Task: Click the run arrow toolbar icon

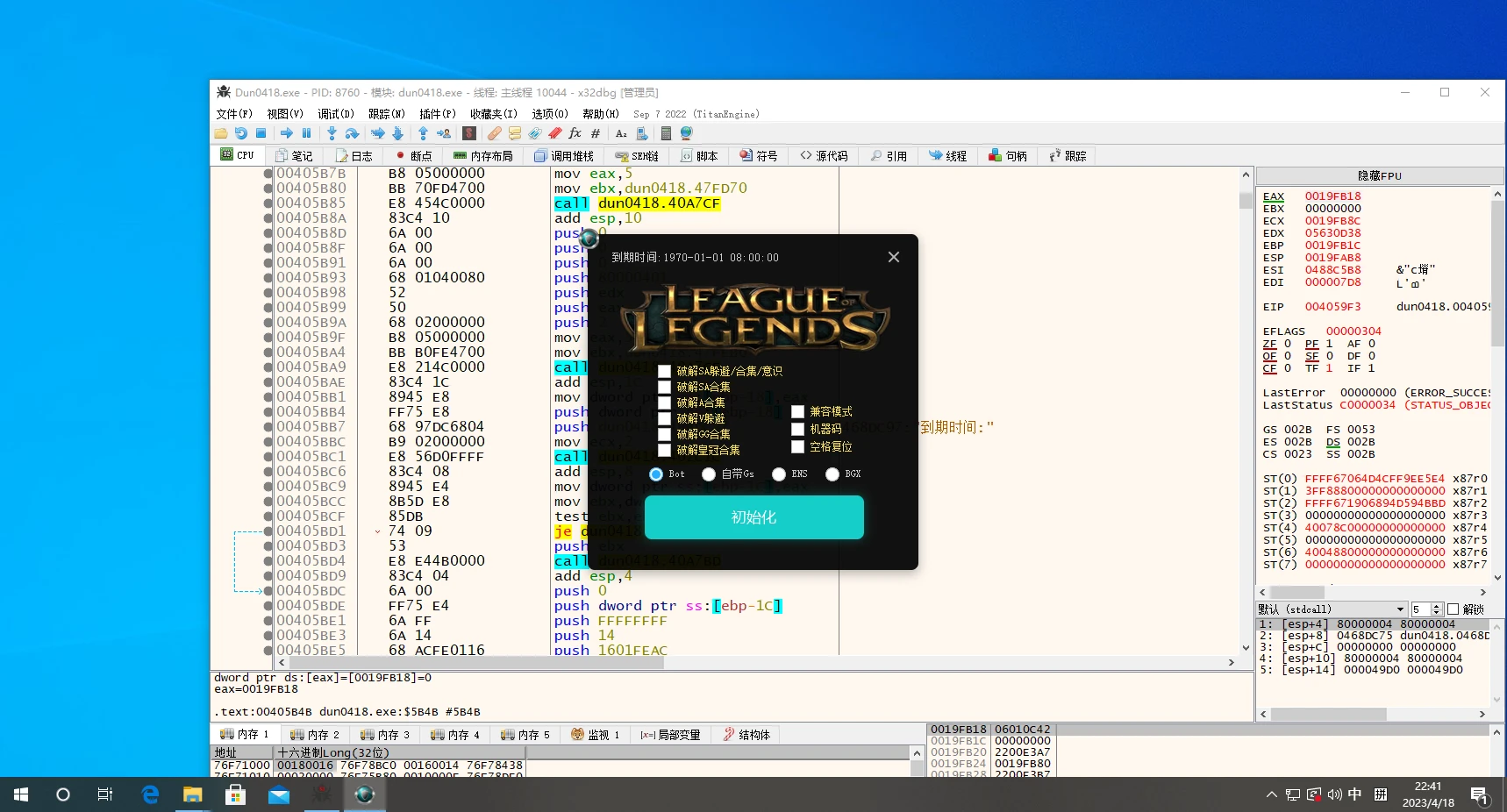Action: point(286,133)
